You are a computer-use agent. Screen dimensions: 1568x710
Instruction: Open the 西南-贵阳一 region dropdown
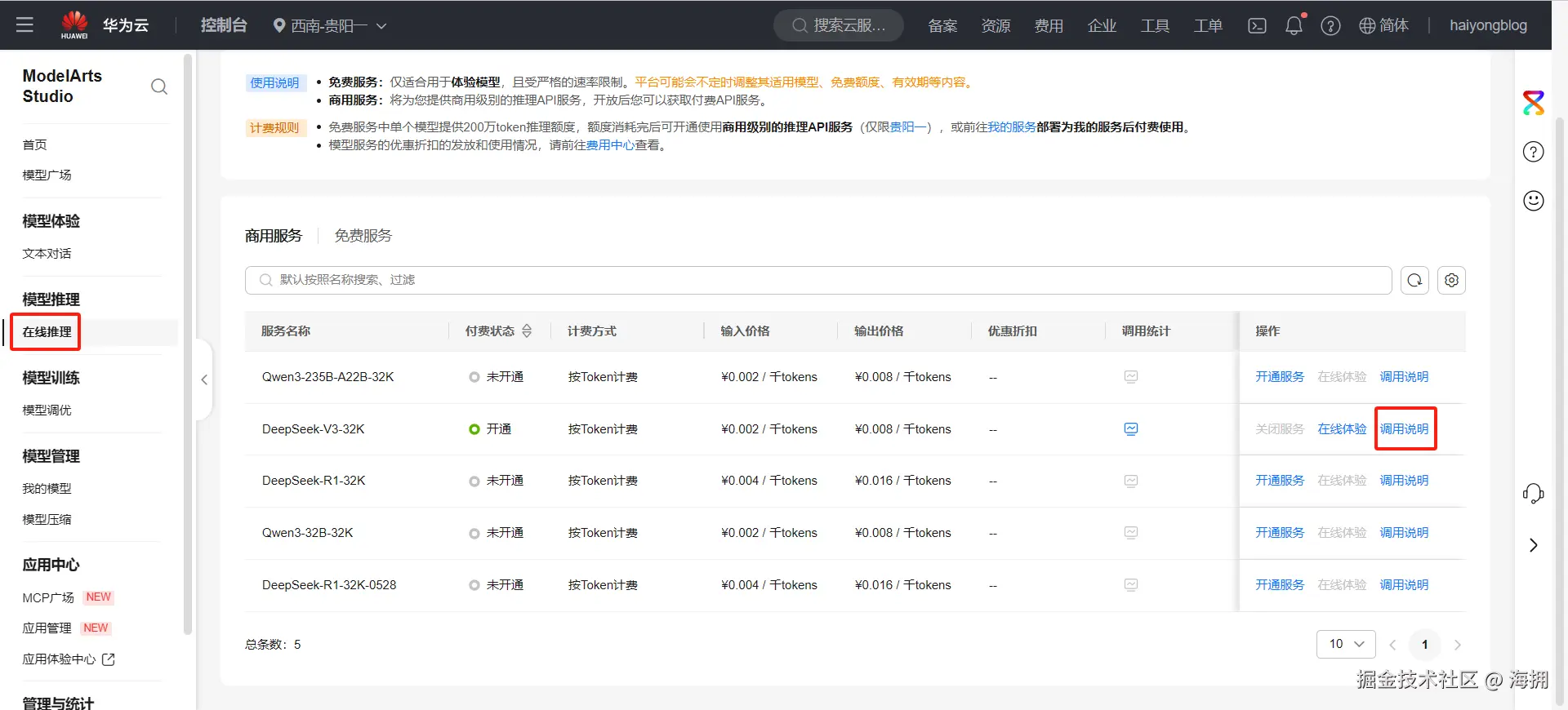330,26
